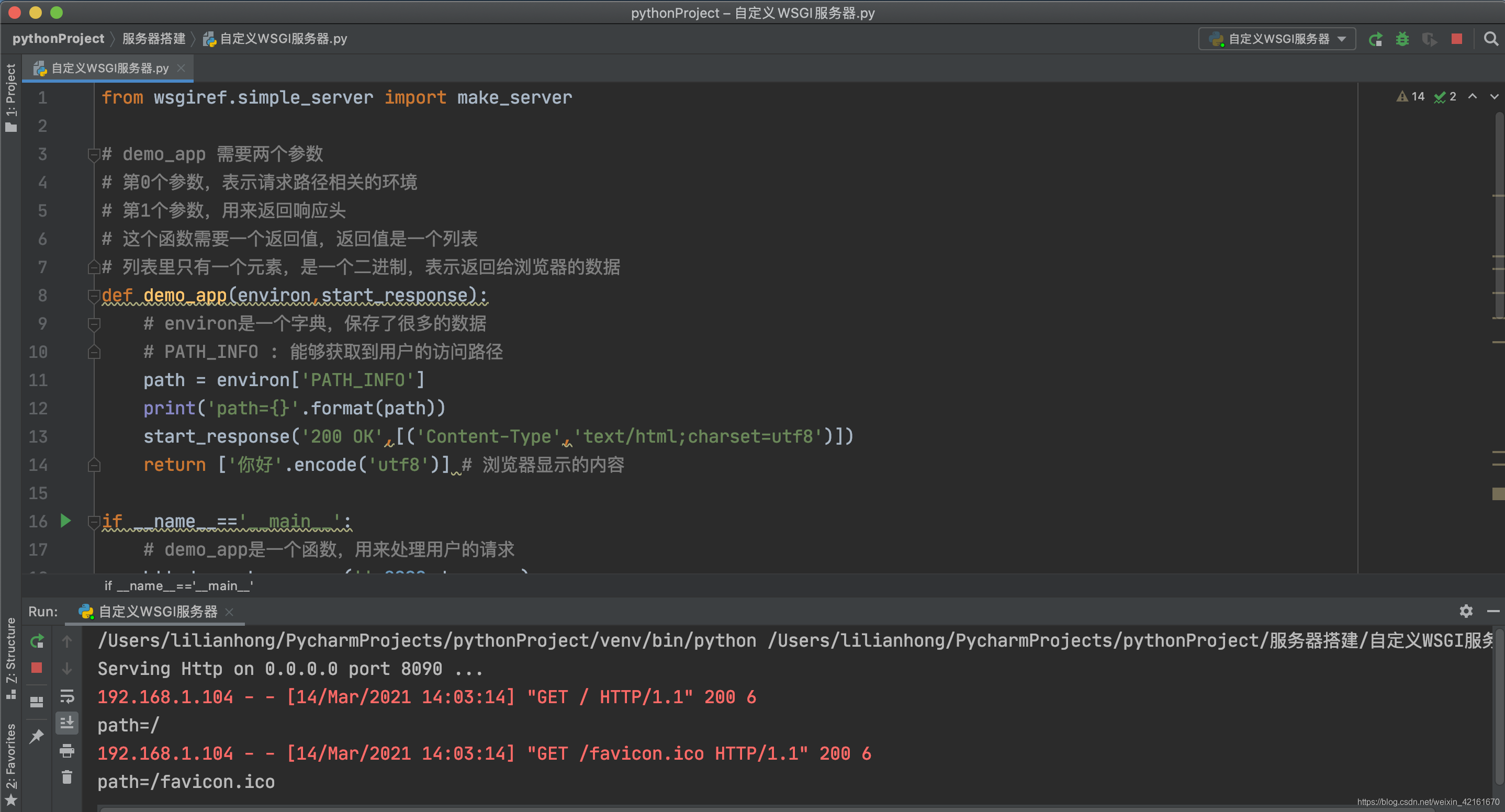Viewport: 1505px width, 812px height.
Task: Click fold end marker on line 7
Action: coord(94,267)
